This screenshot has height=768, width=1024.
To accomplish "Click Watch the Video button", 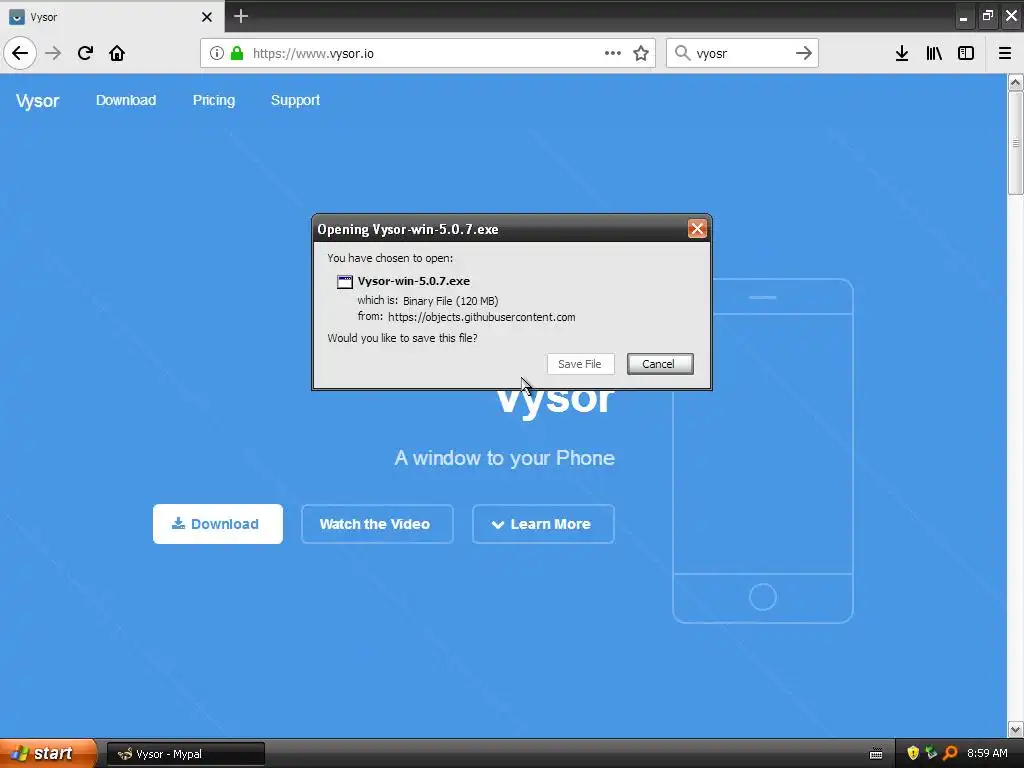I will [x=377, y=524].
